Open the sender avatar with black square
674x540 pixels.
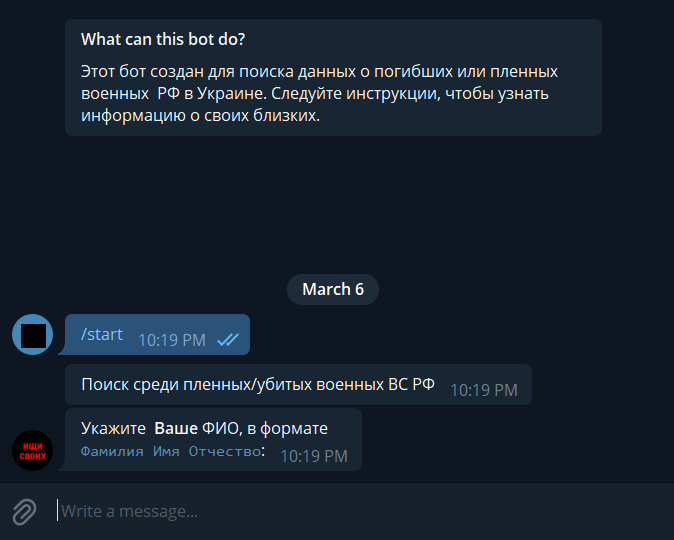(33, 334)
